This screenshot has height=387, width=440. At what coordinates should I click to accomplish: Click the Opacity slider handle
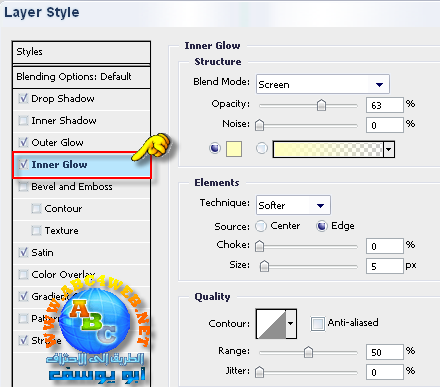click(321, 105)
